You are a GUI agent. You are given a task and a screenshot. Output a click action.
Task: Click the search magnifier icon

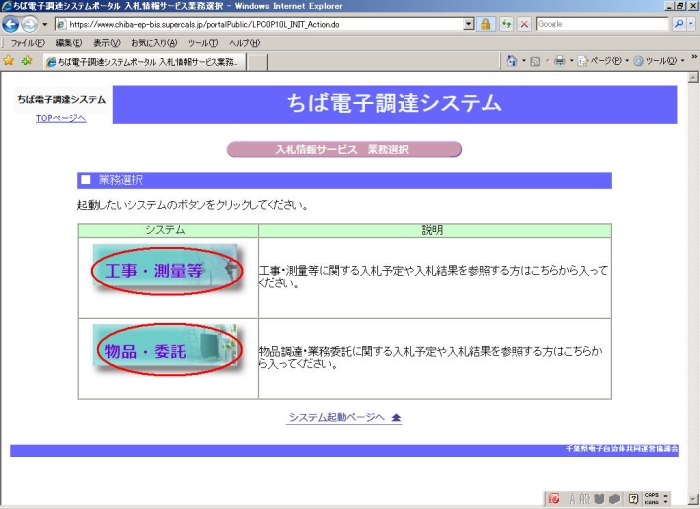coord(679,24)
